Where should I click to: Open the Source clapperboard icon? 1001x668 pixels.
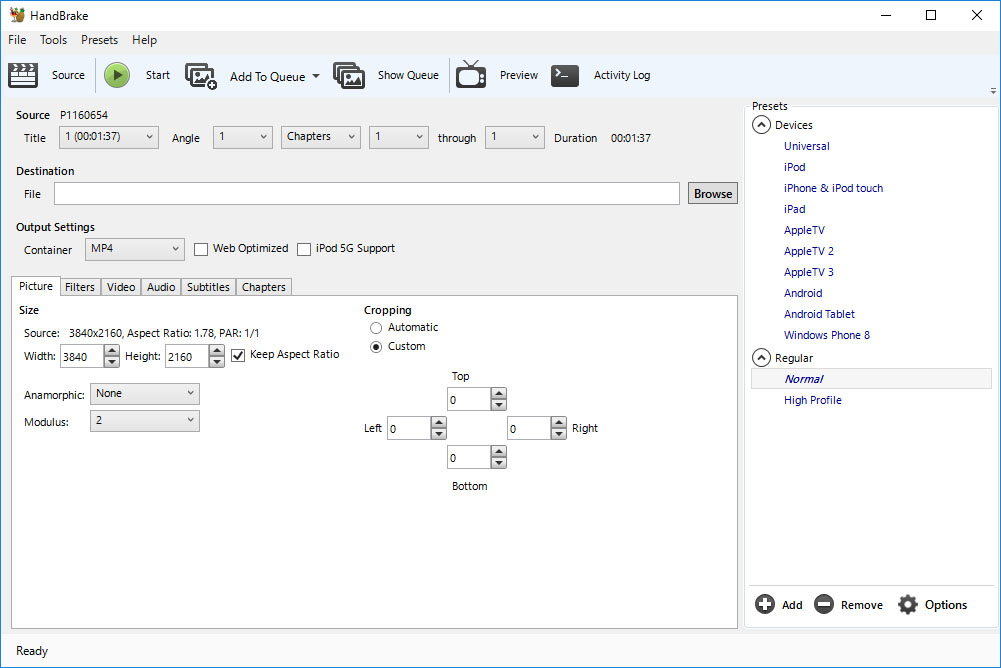coord(23,75)
